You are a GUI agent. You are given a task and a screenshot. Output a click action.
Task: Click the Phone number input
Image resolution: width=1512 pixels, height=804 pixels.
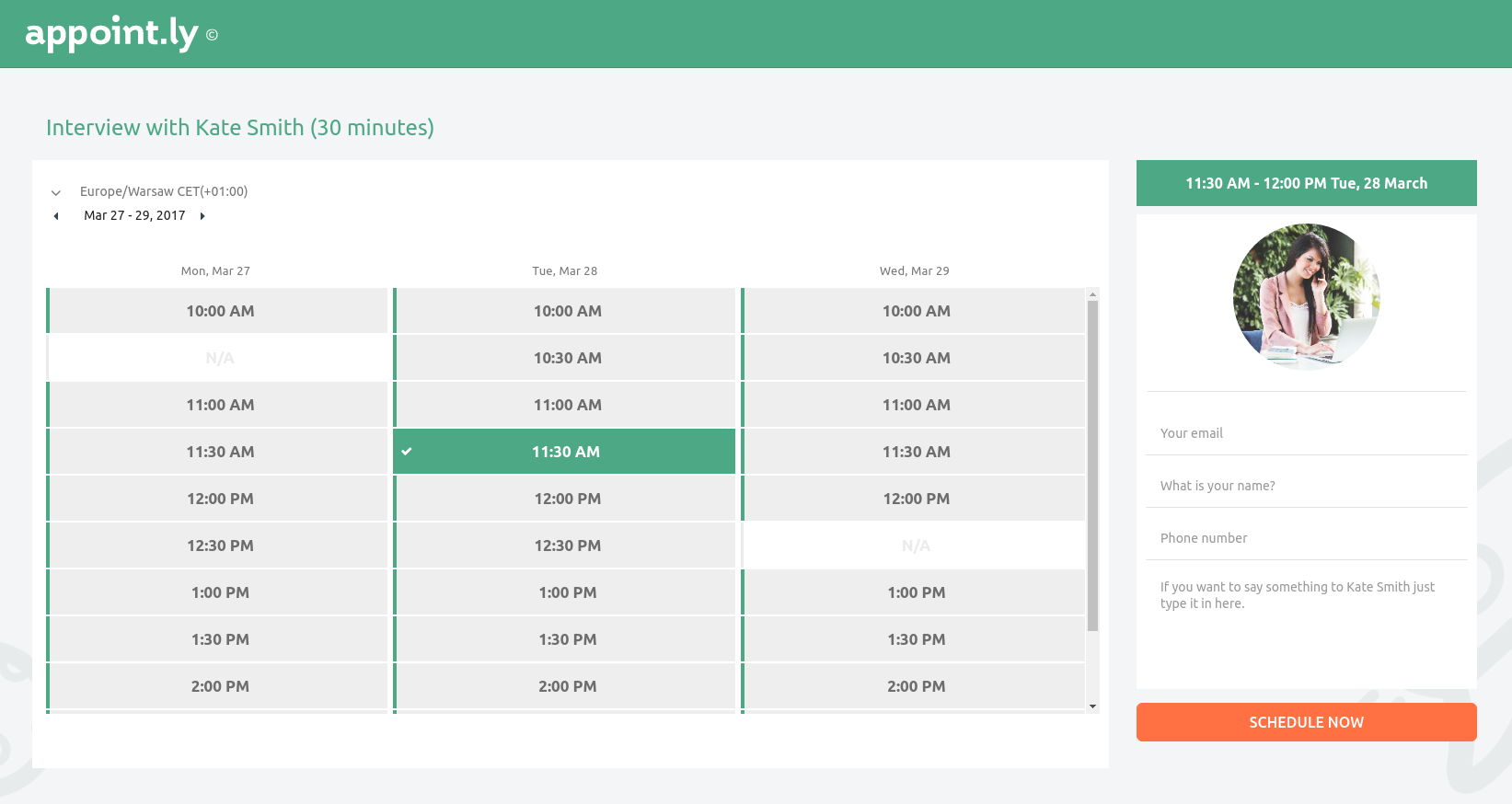(1306, 538)
